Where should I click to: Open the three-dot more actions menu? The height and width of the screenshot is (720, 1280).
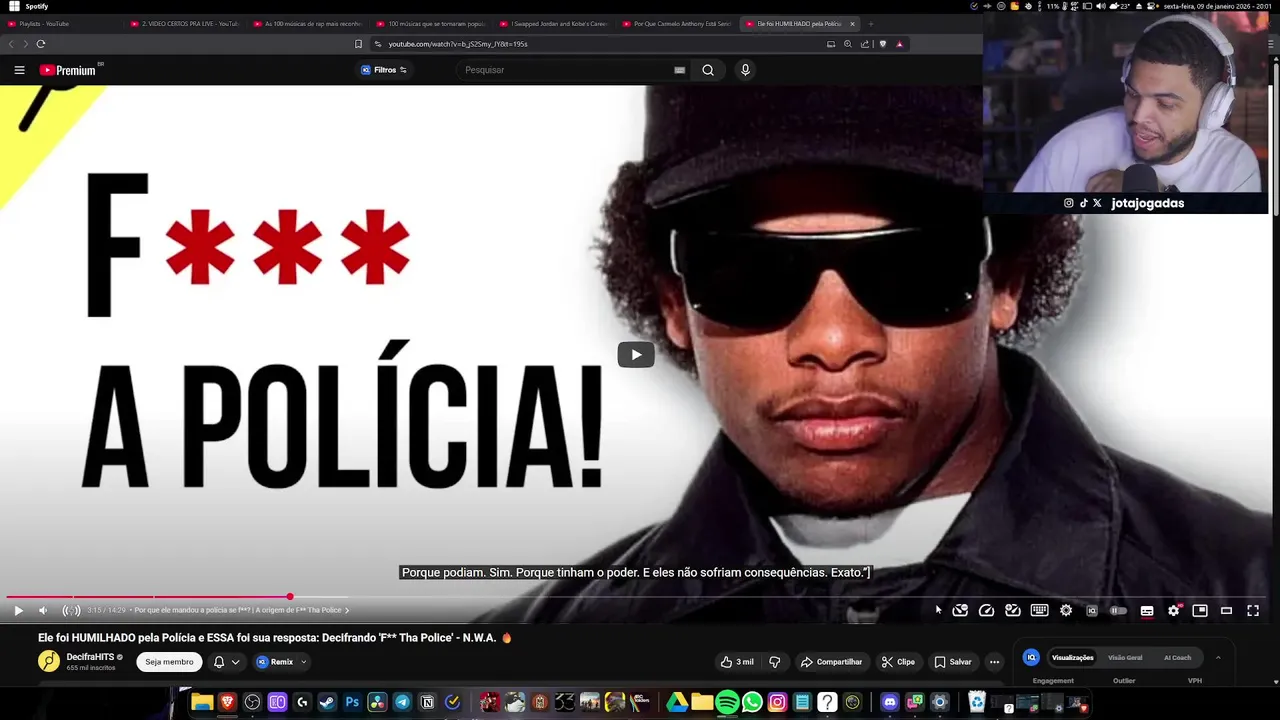[994, 662]
